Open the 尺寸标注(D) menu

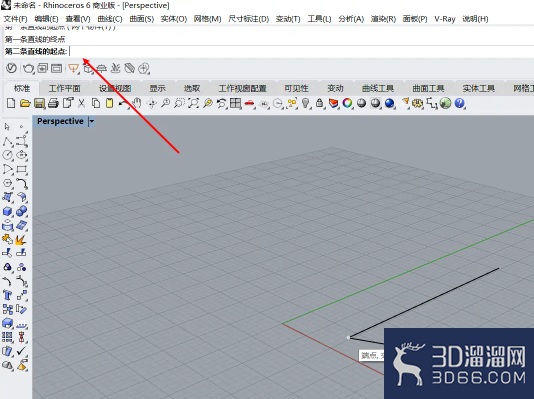click(x=249, y=19)
